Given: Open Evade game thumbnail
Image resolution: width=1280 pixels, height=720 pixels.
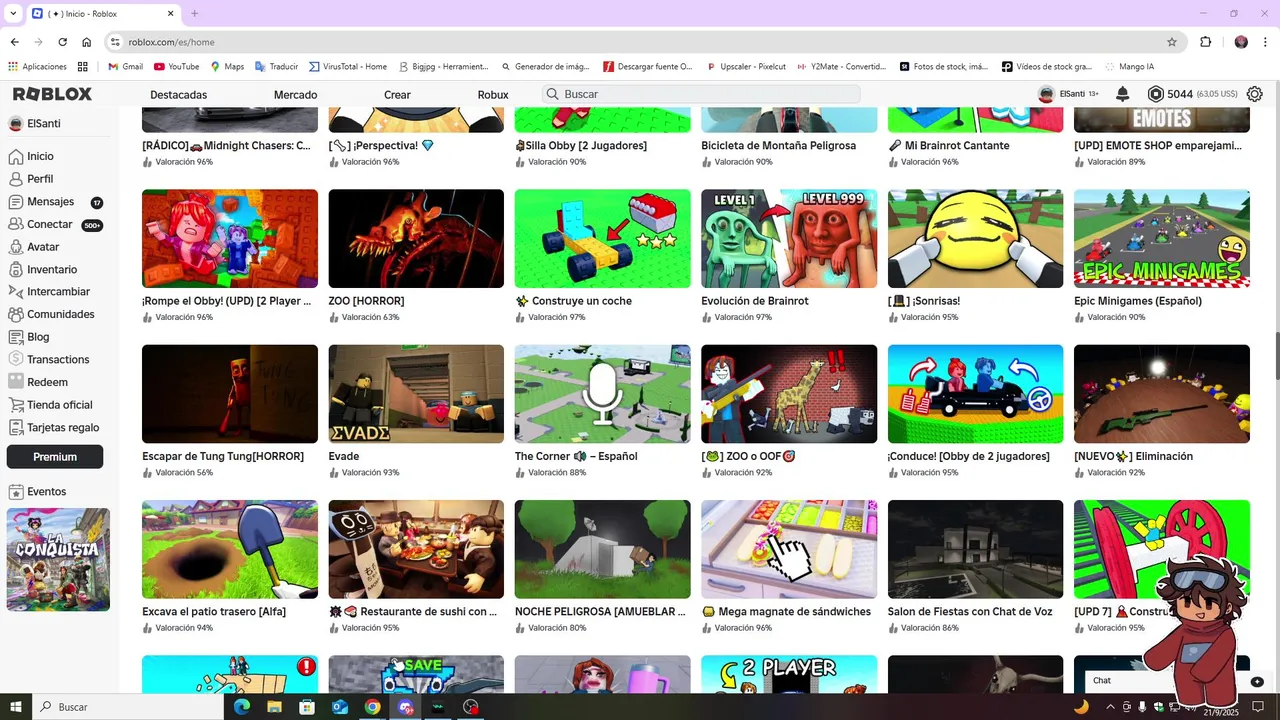Looking at the screenshot, I should pyautogui.click(x=416, y=394).
